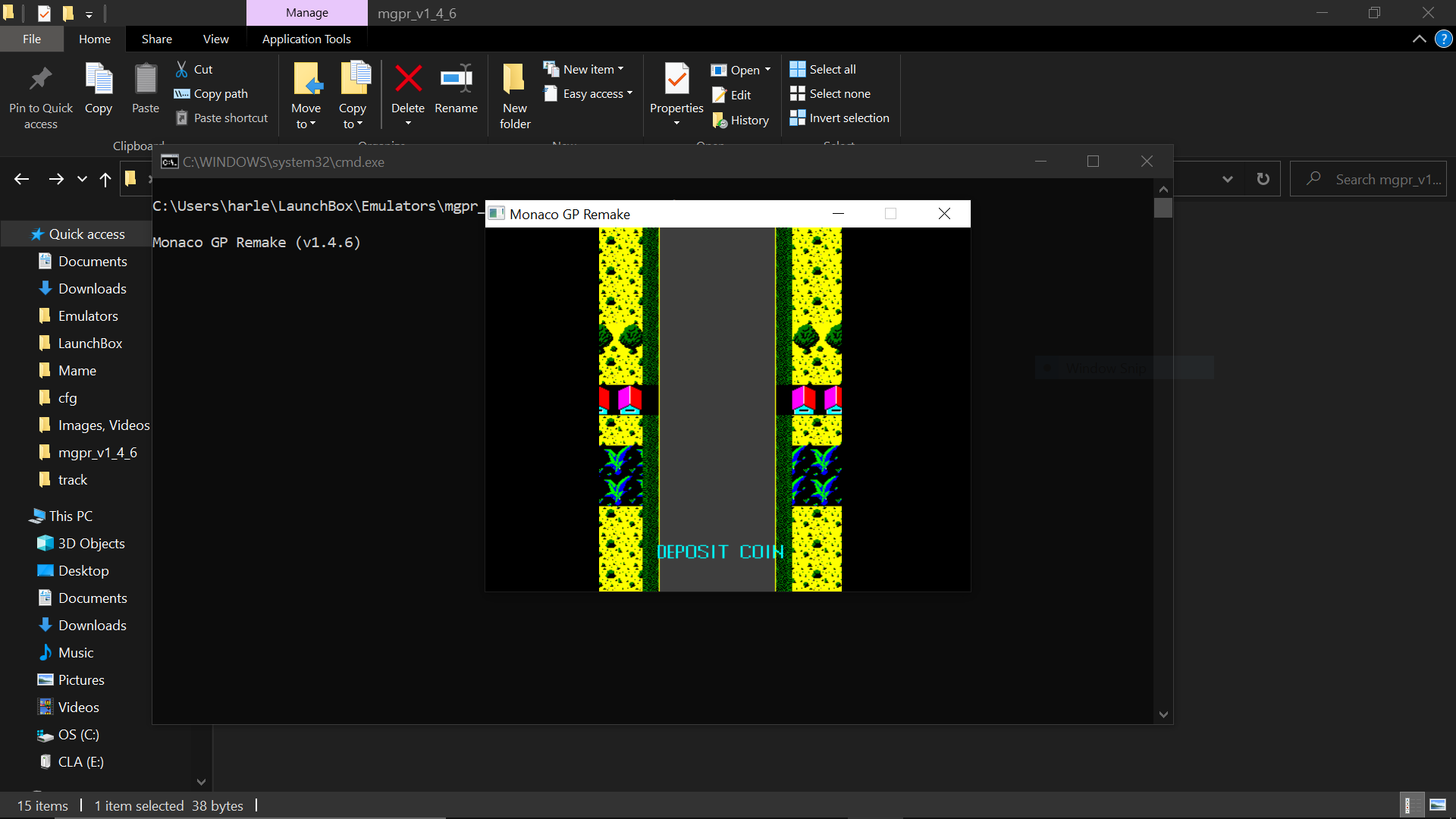Open the Explorer Help question icon
The height and width of the screenshot is (819, 1456).
1443,39
